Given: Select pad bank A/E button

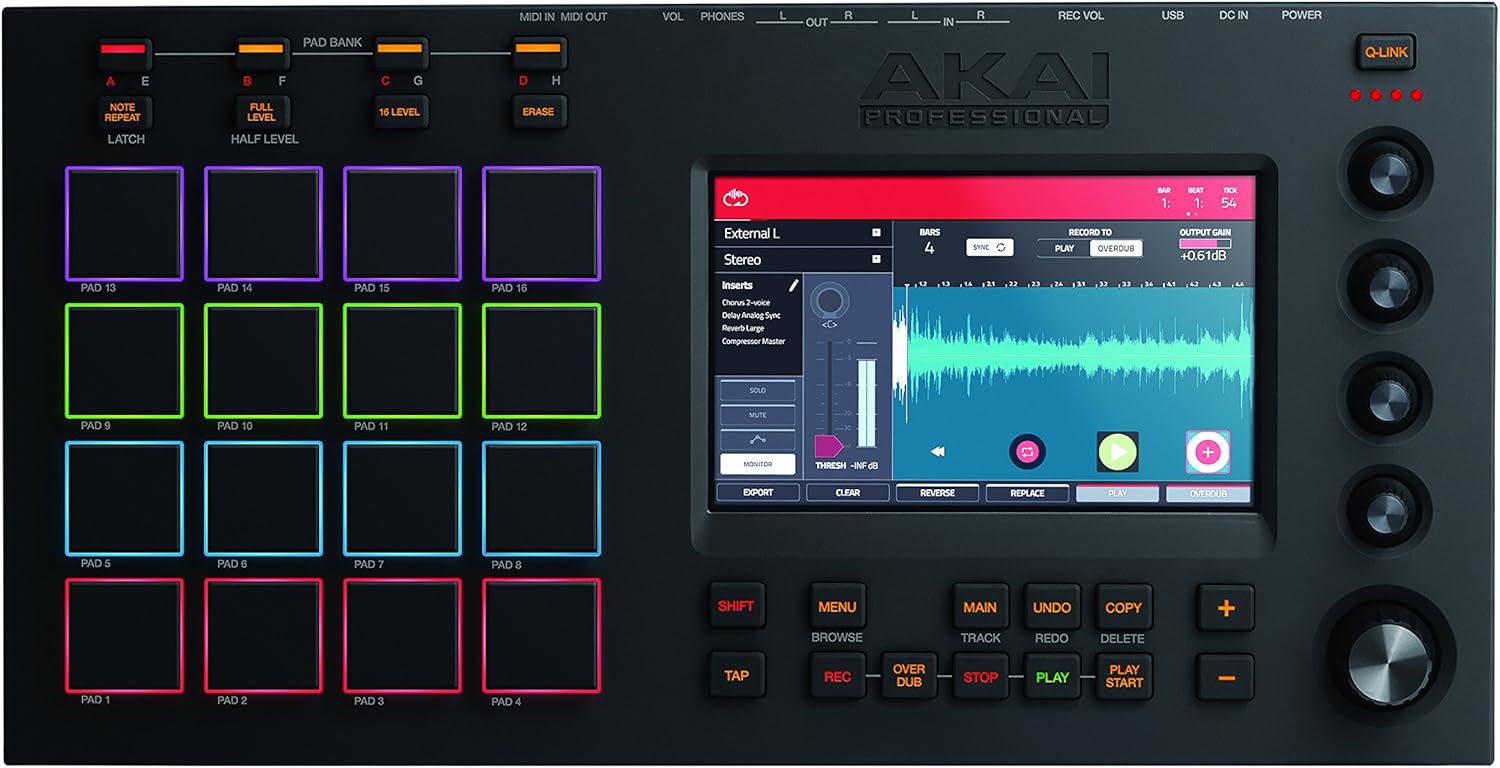Looking at the screenshot, I should (122, 51).
